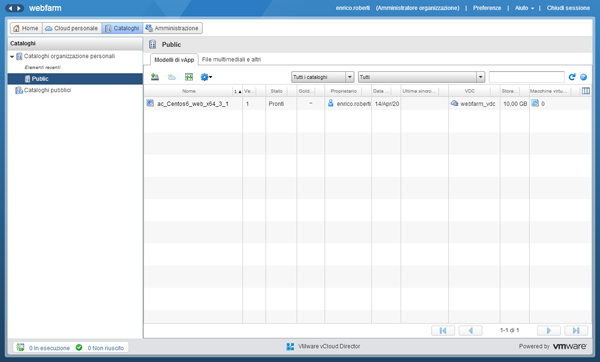
Task: Go to last page of results
Action: [x=576, y=331]
